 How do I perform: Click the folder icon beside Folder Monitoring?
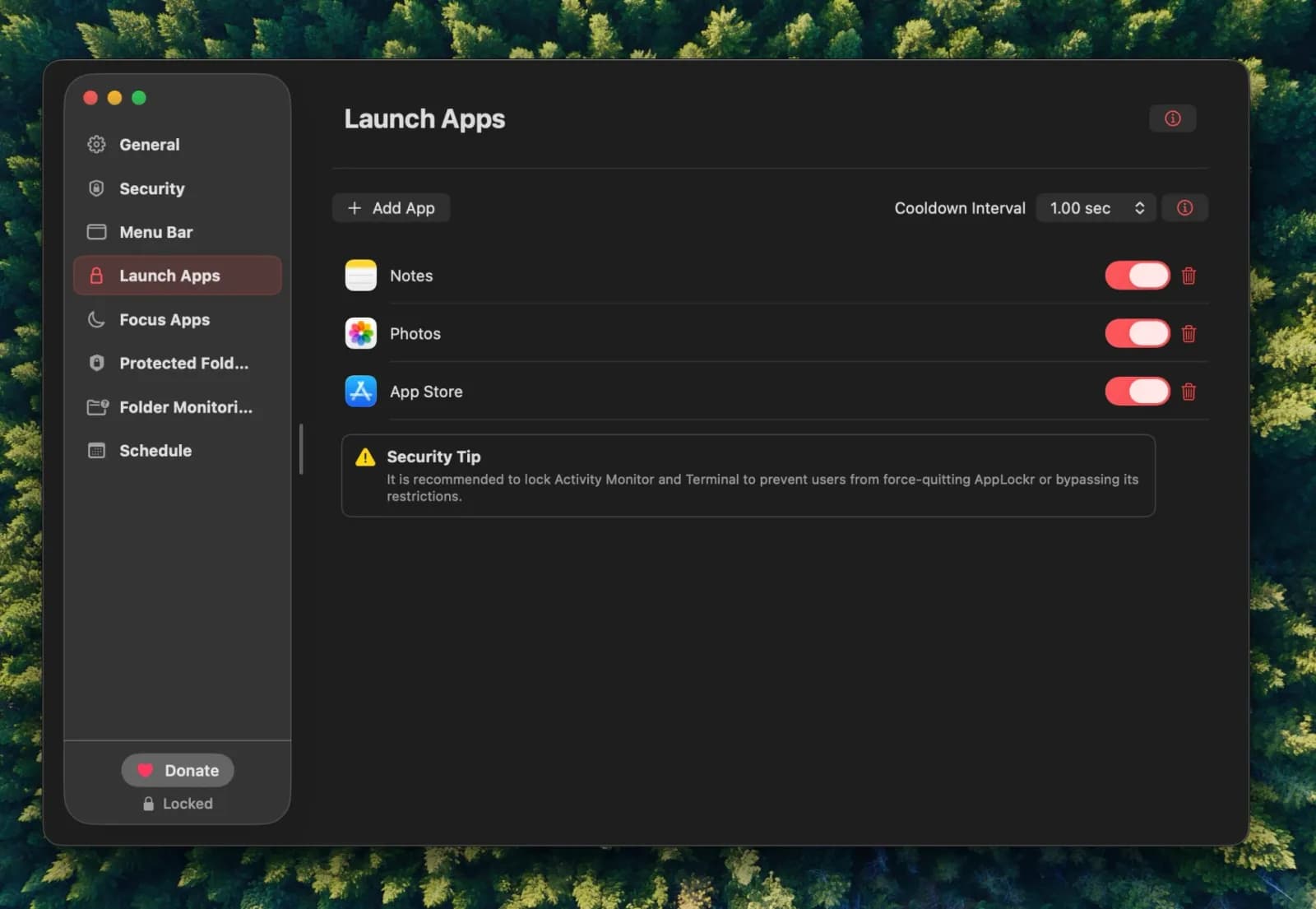tap(98, 407)
